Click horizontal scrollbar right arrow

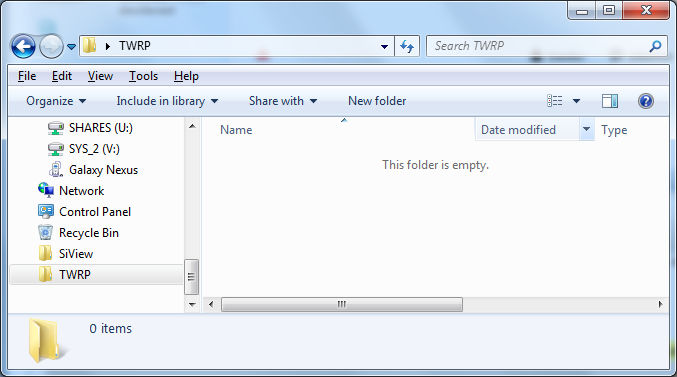click(661, 304)
